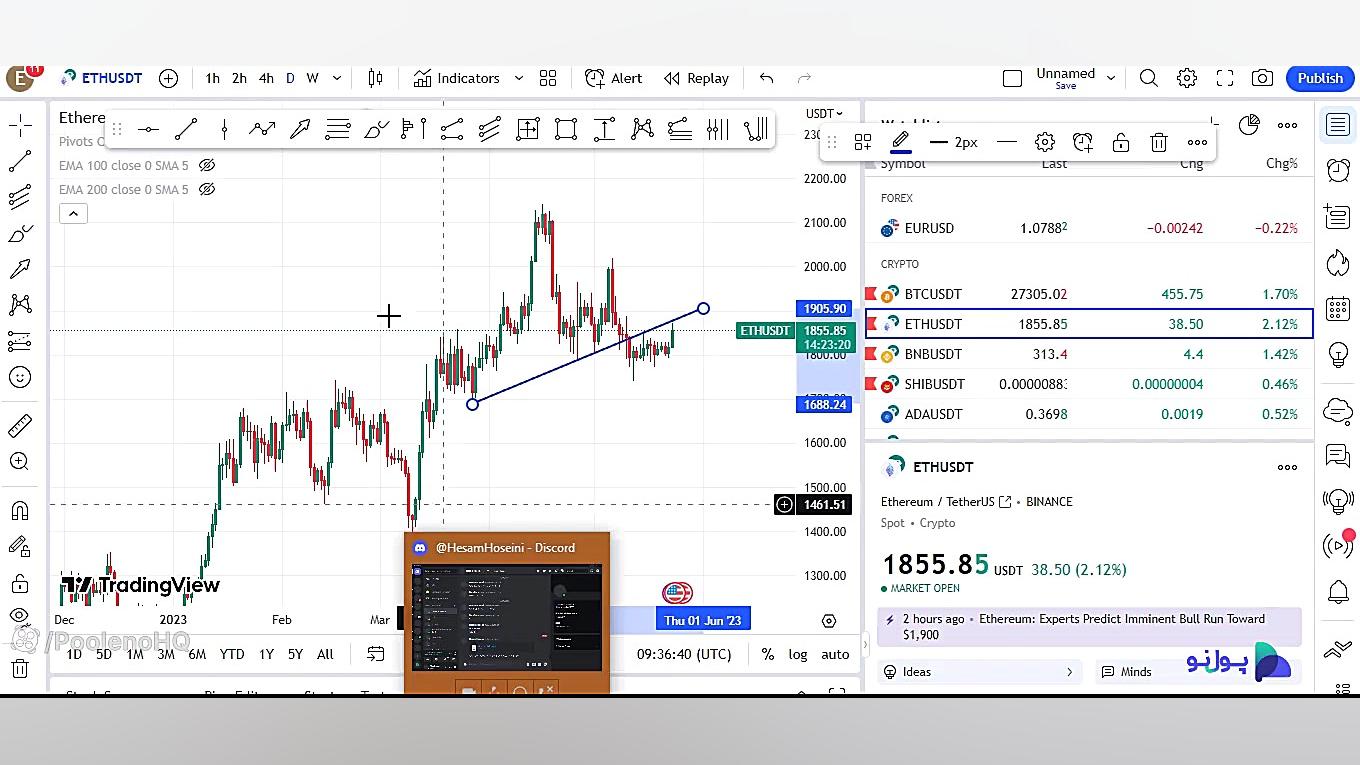Toggle percent scale
Image resolution: width=1360 pixels, height=765 pixels.
coord(768,654)
